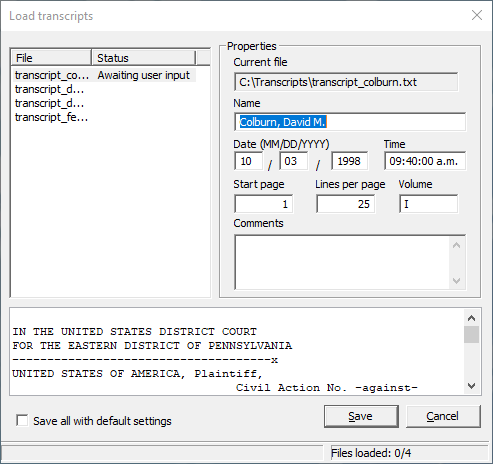Click the Current file path field
The image size is (493, 464).
[346, 82]
